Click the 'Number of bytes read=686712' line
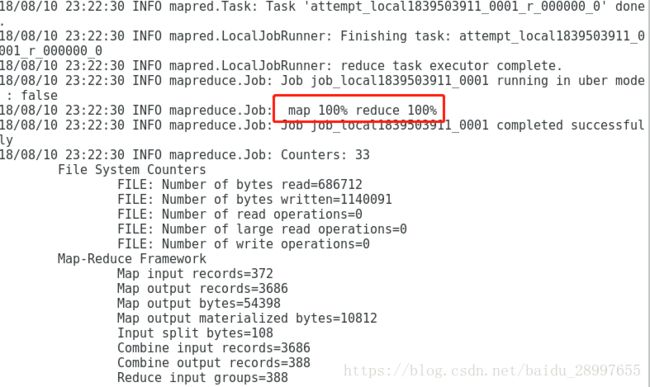Screen dimensions: 650x387 tap(240, 184)
